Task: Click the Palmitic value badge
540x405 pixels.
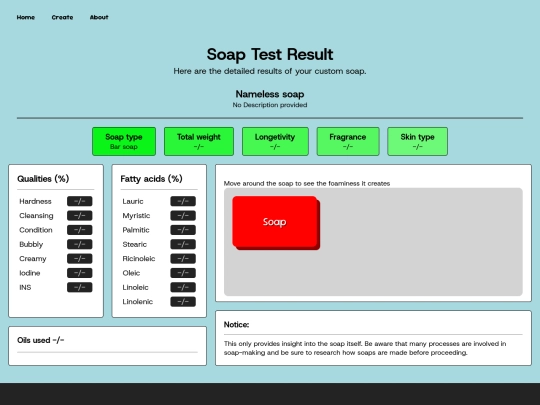Action: pos(183,230)
